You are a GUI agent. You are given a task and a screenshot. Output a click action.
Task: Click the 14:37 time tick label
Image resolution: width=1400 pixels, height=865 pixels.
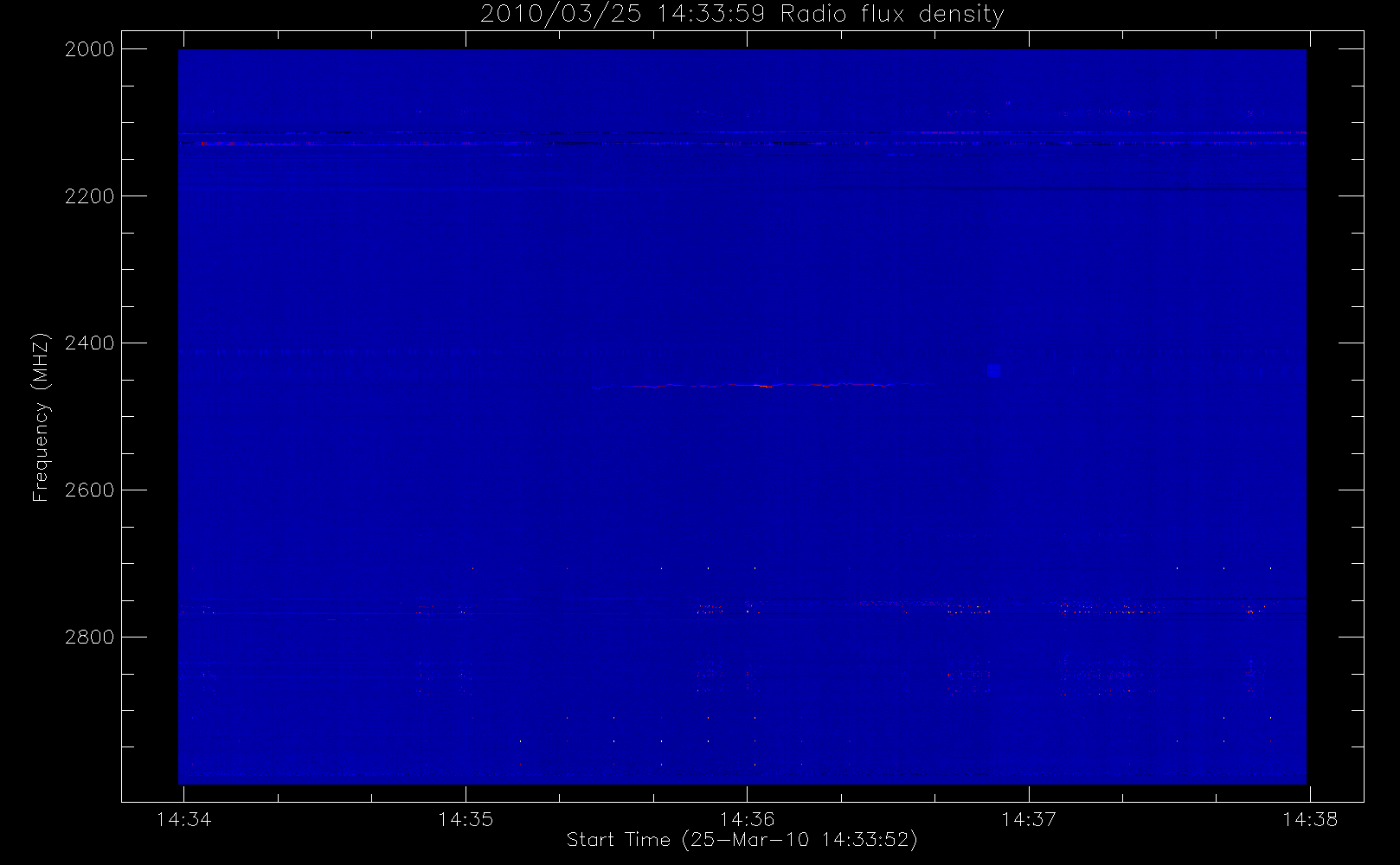click(1029, 819)
